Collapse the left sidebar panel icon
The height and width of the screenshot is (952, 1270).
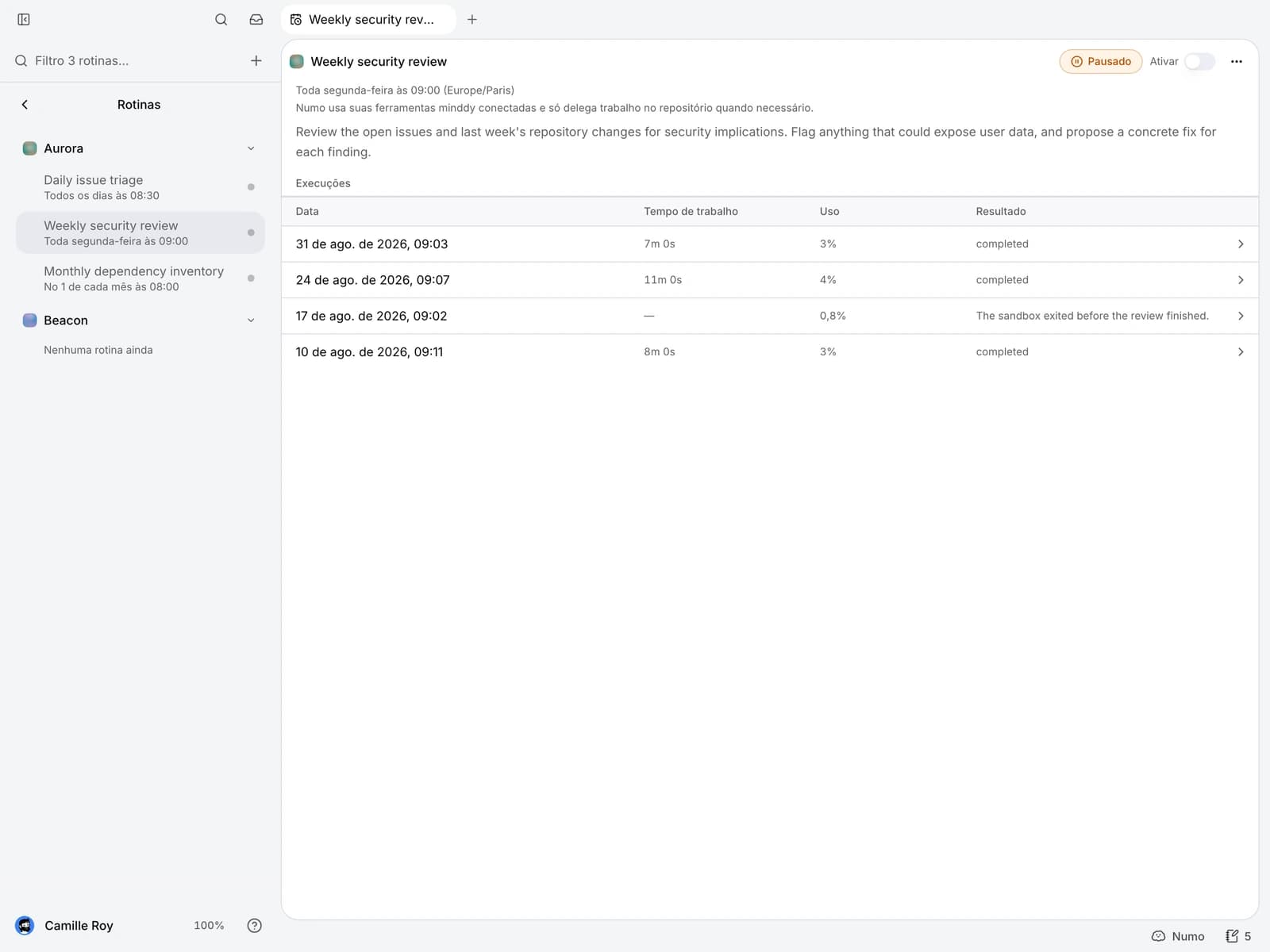pyautogui.click(x=24, y=19)
